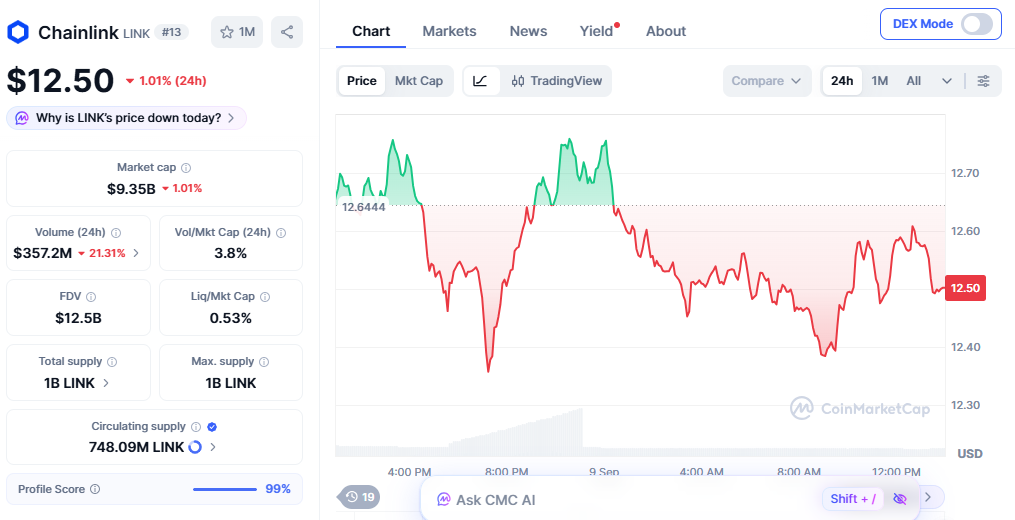Expand more time range options chevron
This screenshot has height=520, width=1015.
coord(946,81)
